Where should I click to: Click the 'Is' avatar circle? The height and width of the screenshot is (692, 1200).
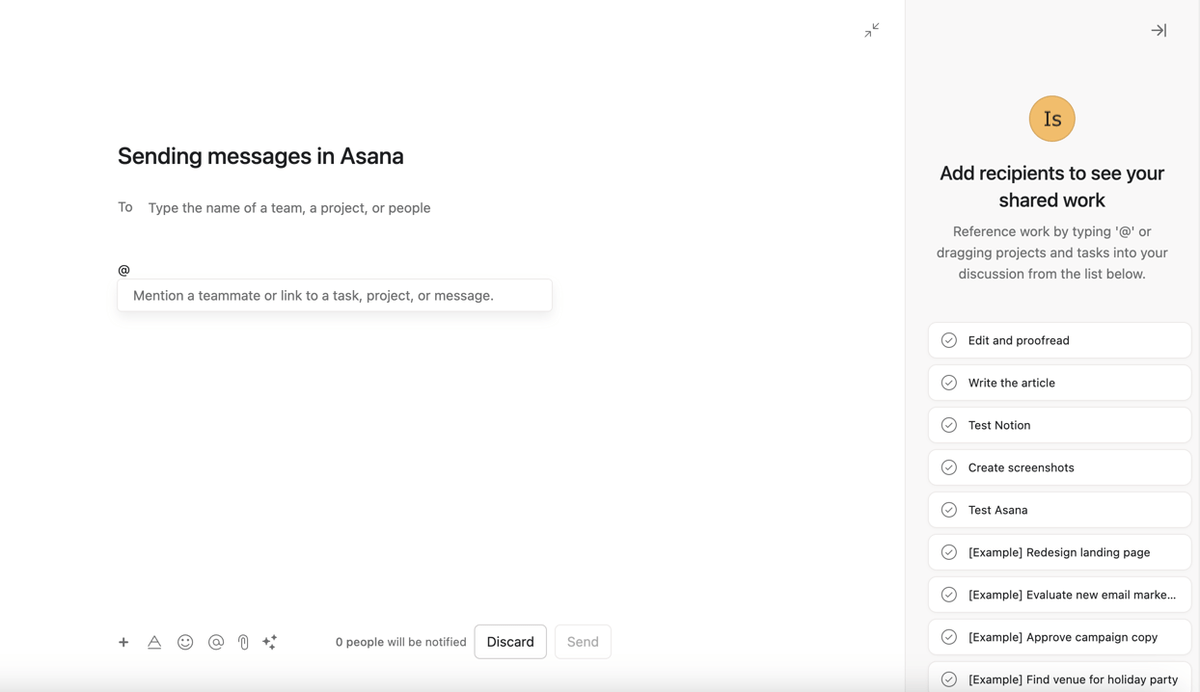[x=1052, y=118]
